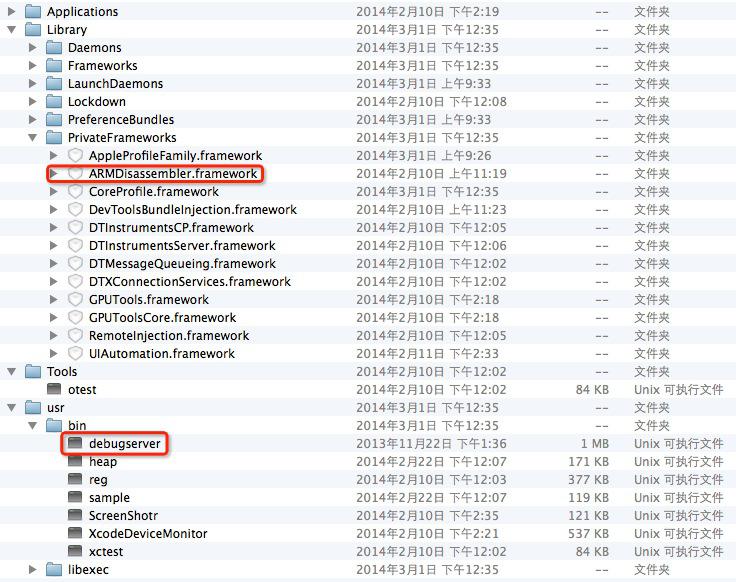This screenshot has height=582, width=736.
Task: Click the DTInstrumentsCP.framework bundle icon
Action: (x=75, y=228)
